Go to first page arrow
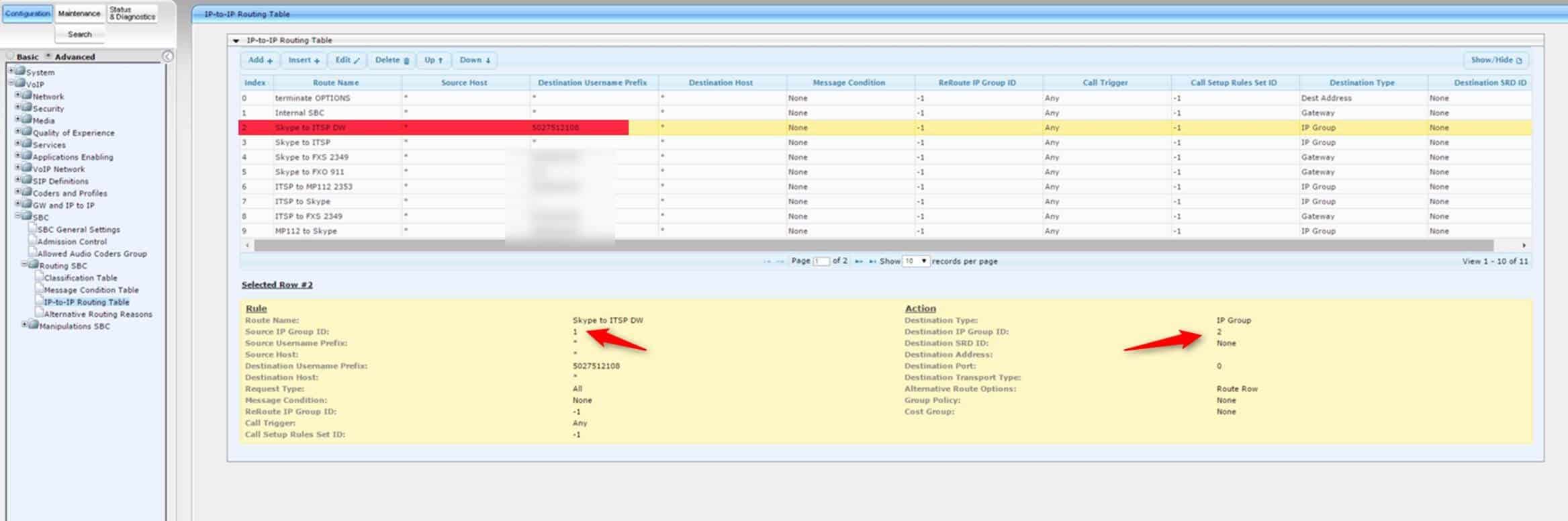Viewport: 1568px width, 521px height. click(767, 261)
